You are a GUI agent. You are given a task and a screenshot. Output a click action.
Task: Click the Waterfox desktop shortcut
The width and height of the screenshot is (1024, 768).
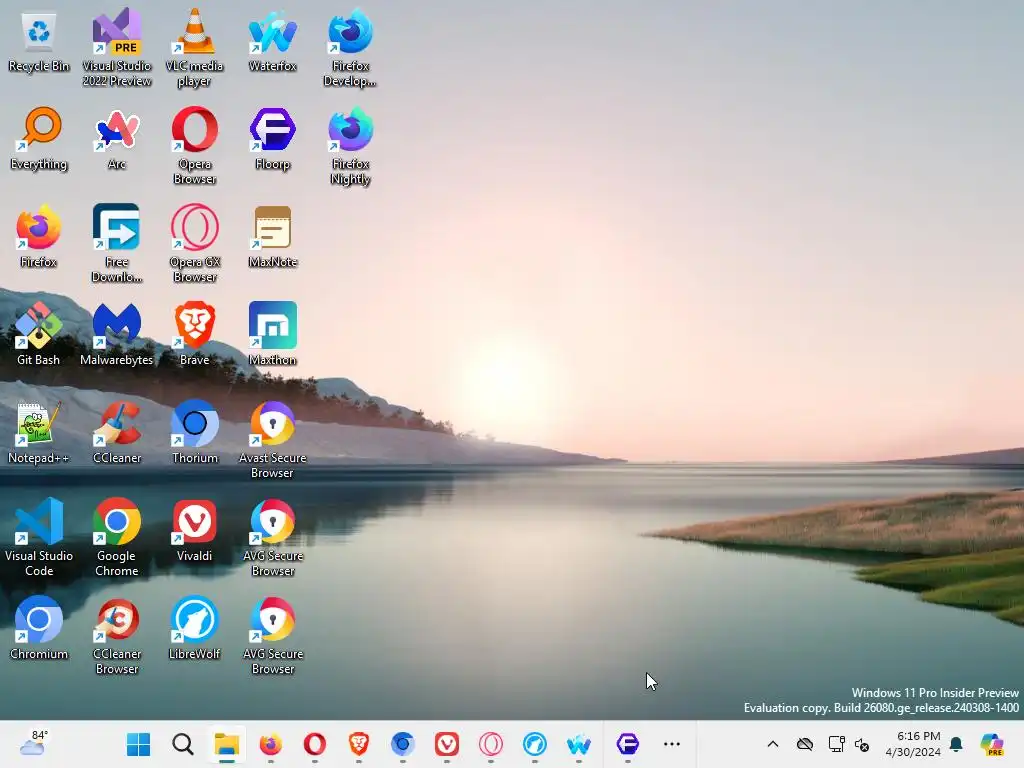[x=273, y=41]
